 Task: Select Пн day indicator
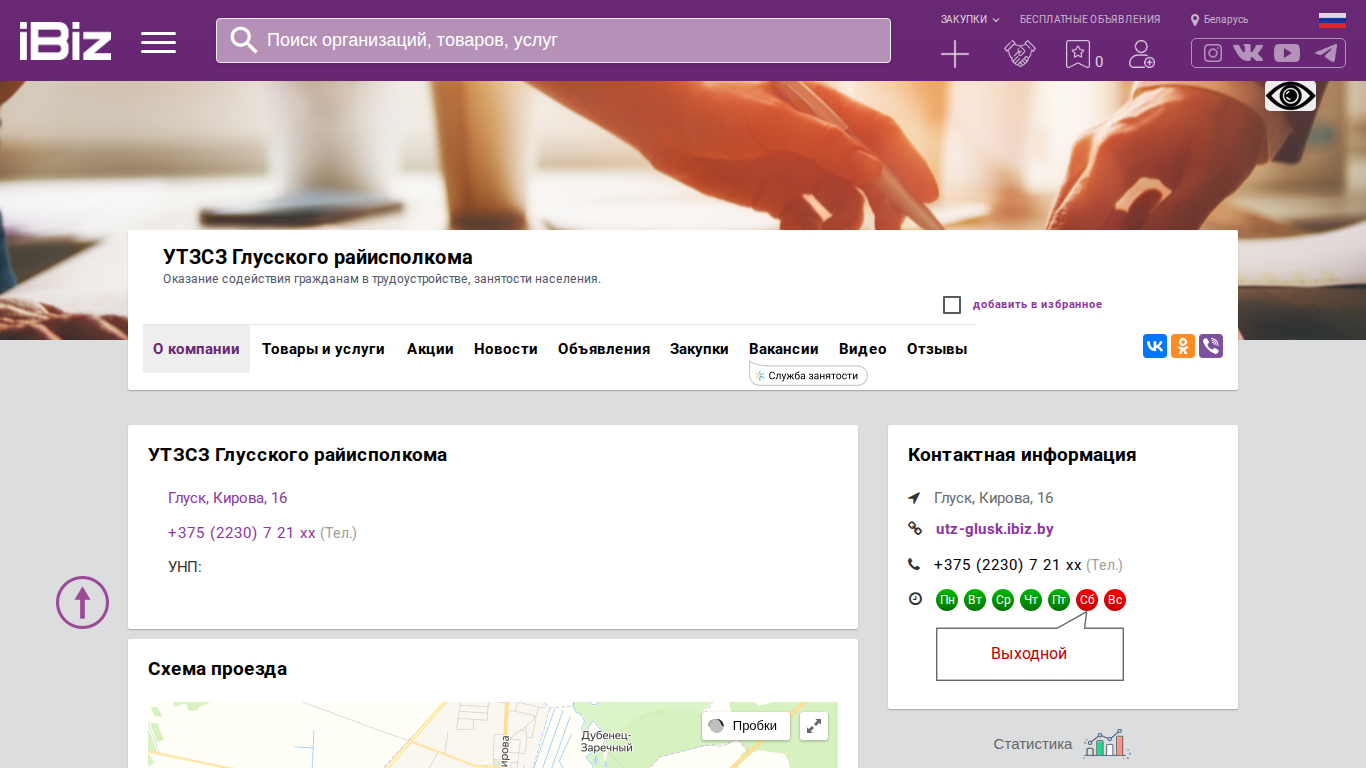[x=947, y=600]
